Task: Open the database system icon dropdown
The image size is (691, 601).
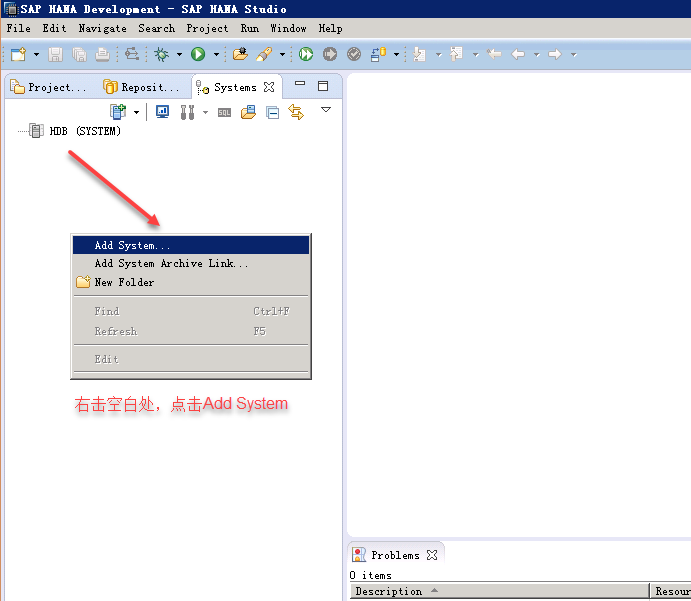Action: [396, 55]
